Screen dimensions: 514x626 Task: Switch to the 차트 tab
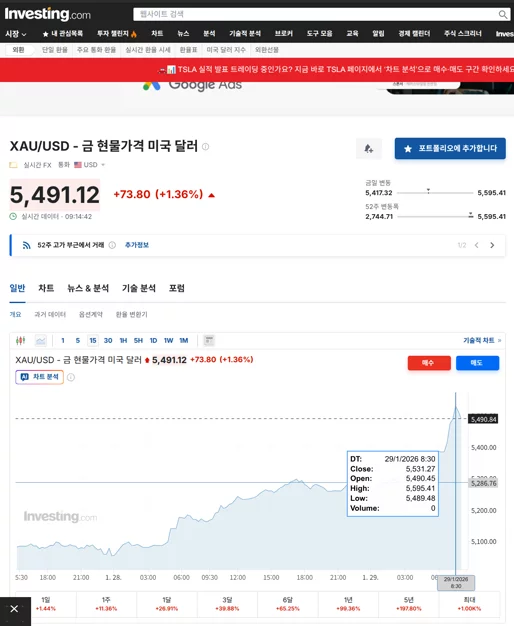(46, 288)
